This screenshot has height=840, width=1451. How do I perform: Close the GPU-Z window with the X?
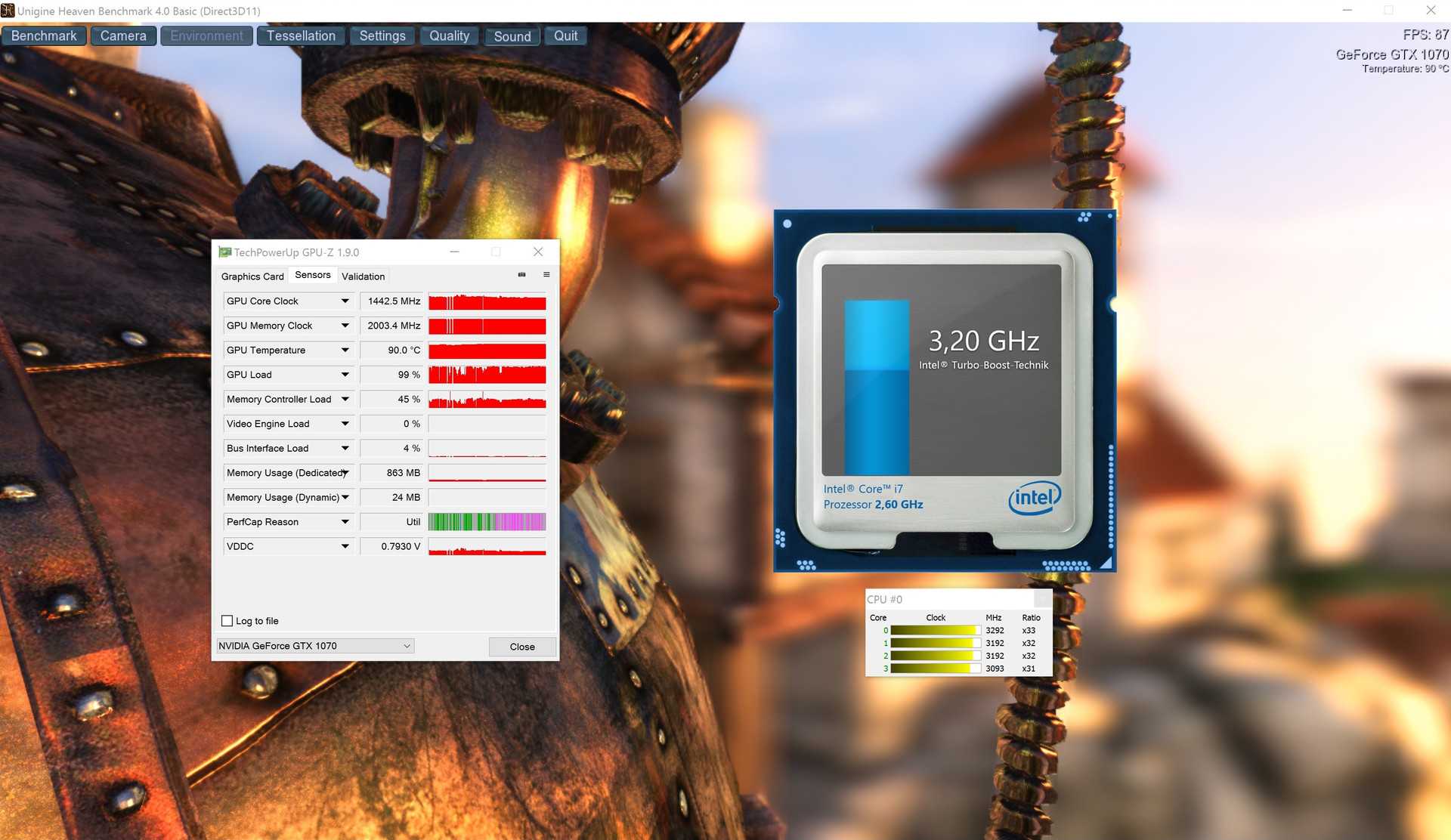tap(538, 252)
